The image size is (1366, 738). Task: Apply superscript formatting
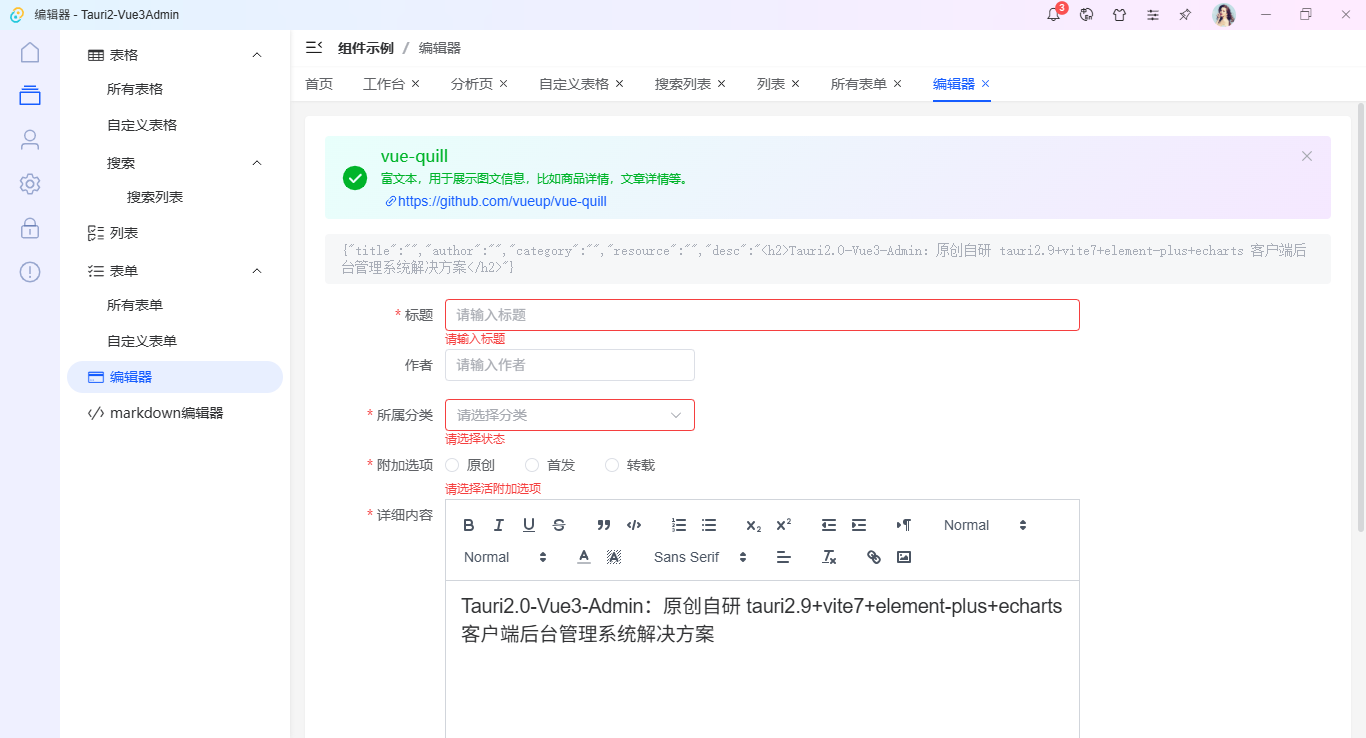pyautogui.click(x=783, y=524)
